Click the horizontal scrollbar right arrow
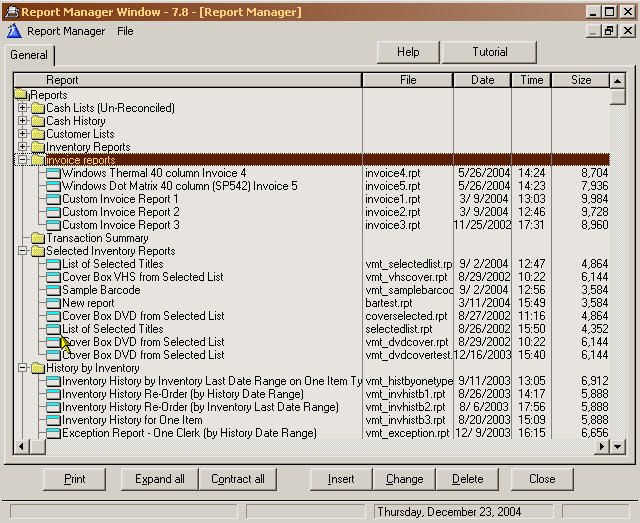Viewport: 640px width, 523px height. tap(602, 447)
